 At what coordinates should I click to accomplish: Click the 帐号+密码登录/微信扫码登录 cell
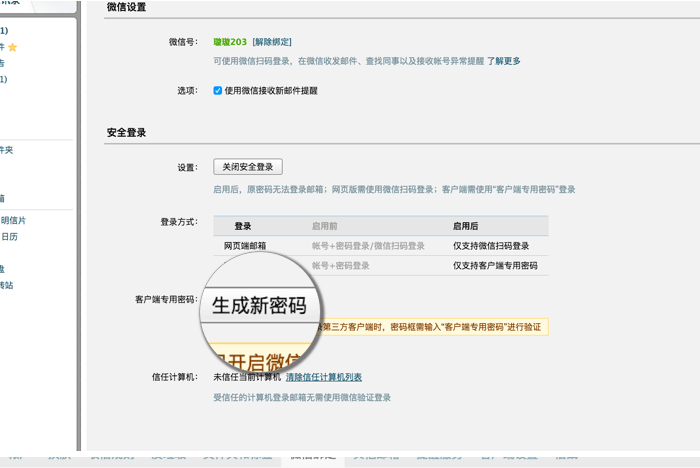[368, 246]
